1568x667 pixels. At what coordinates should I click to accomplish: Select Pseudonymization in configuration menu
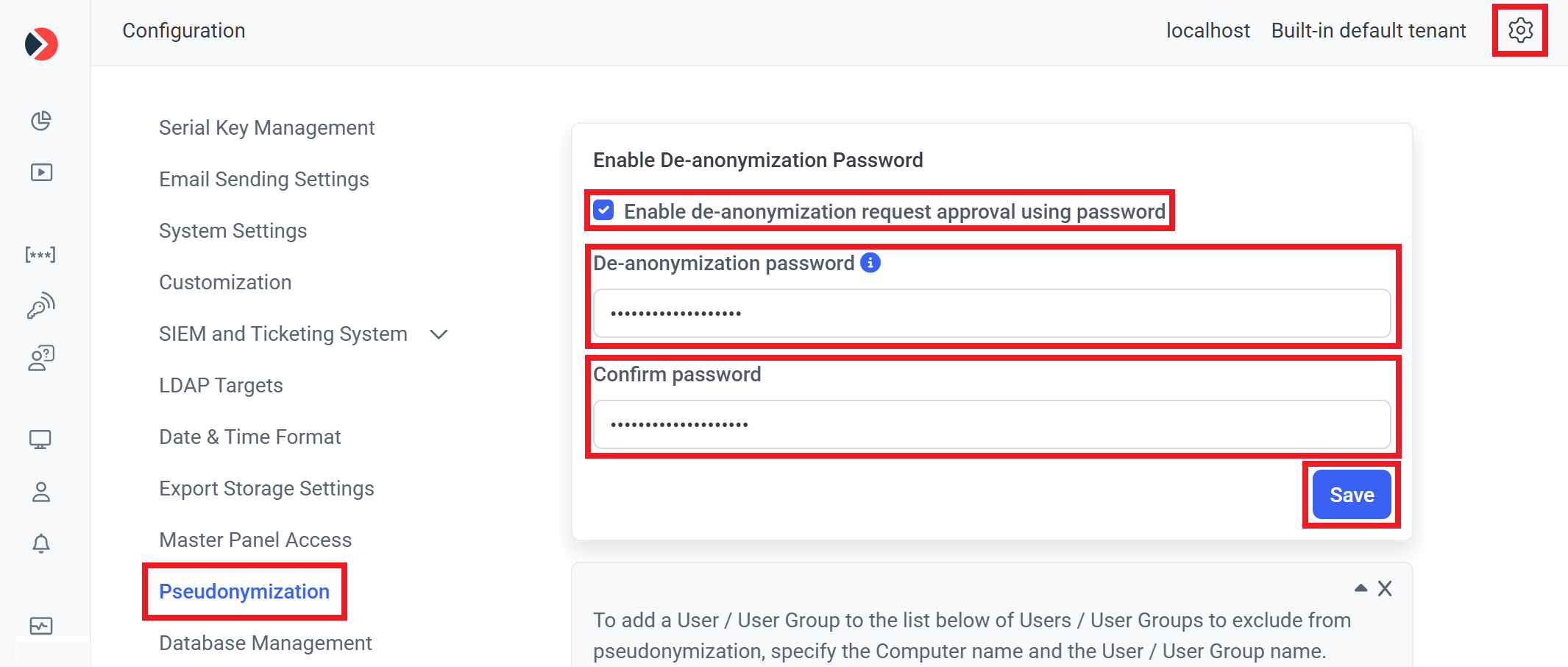pyautogui.click(x=244, y=592)
